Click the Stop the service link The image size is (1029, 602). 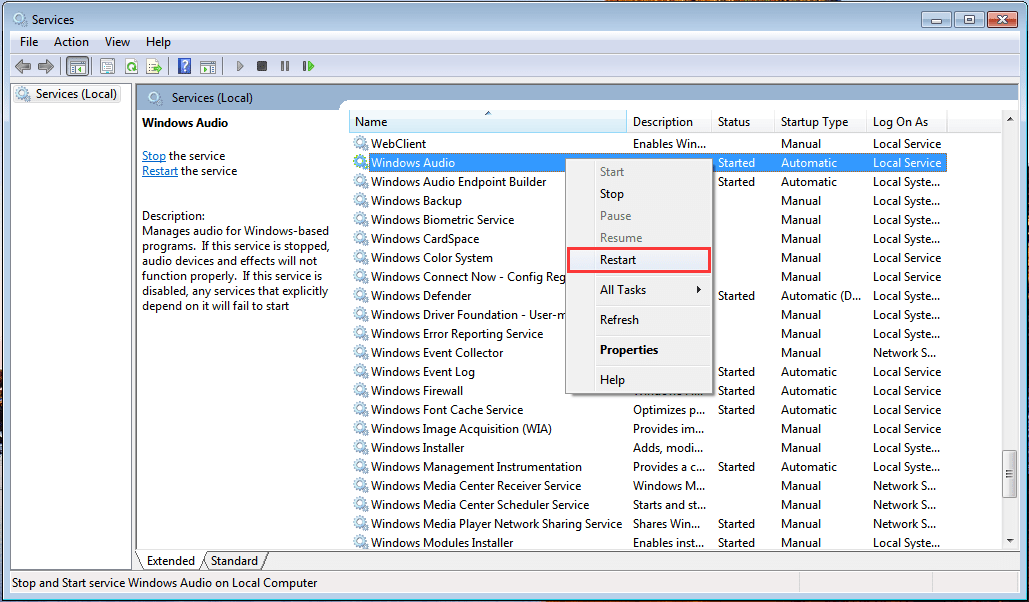coord(153,155)
